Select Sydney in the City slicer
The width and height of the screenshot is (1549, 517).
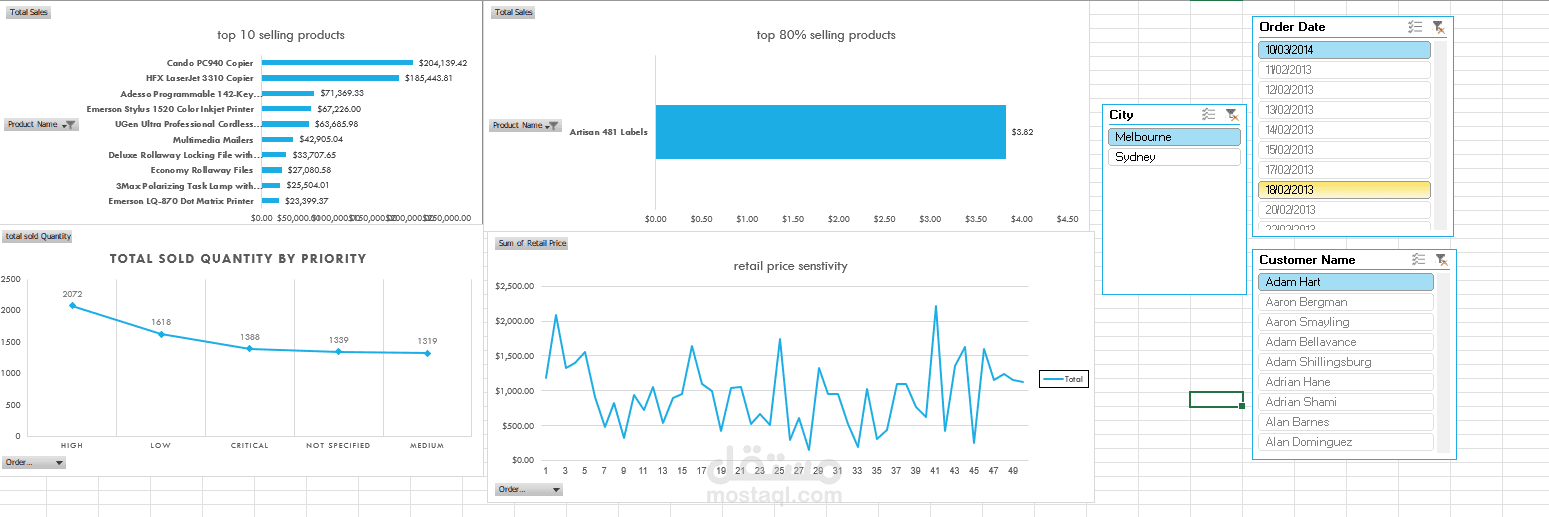coord(1174,157)
